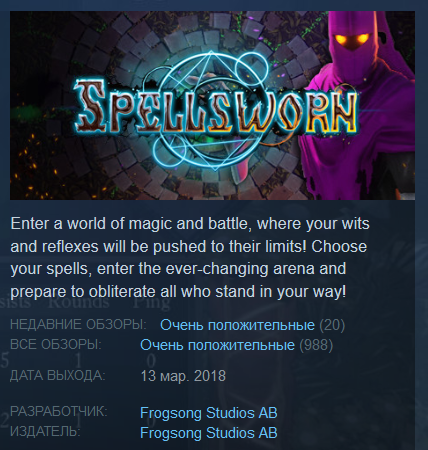428x450 pixels.
Task: Click the ДАТА ВЫХОДА label
Action: pyautogui.click(x=58, y=375)
